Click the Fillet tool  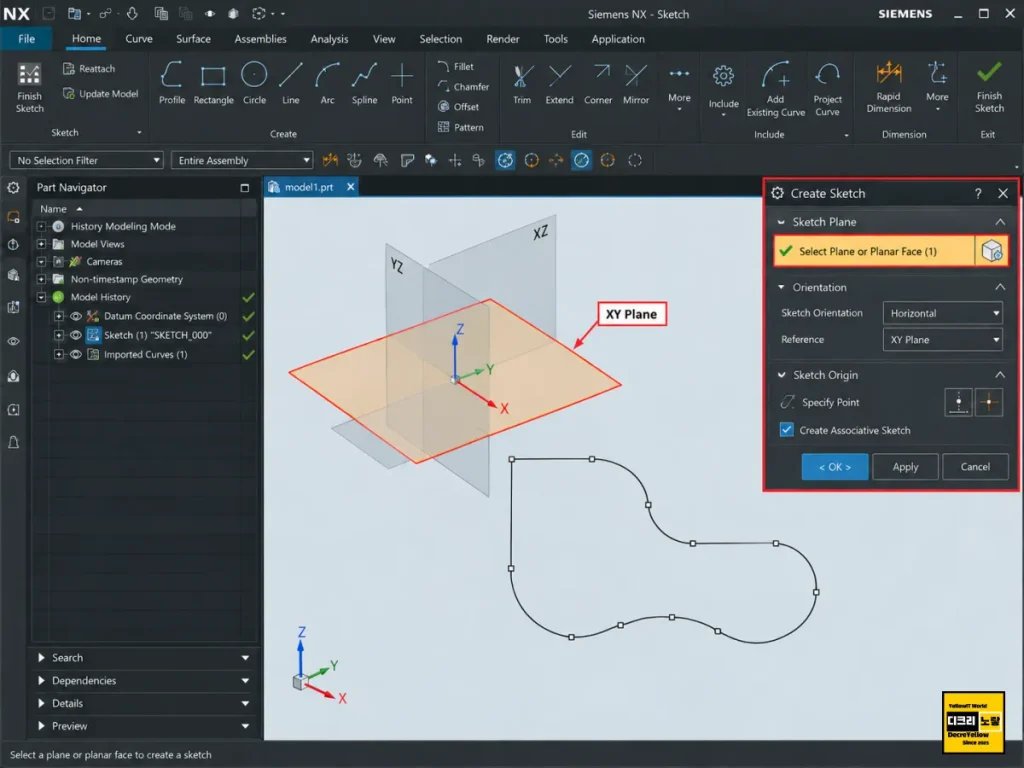click(x=456, y=67)
